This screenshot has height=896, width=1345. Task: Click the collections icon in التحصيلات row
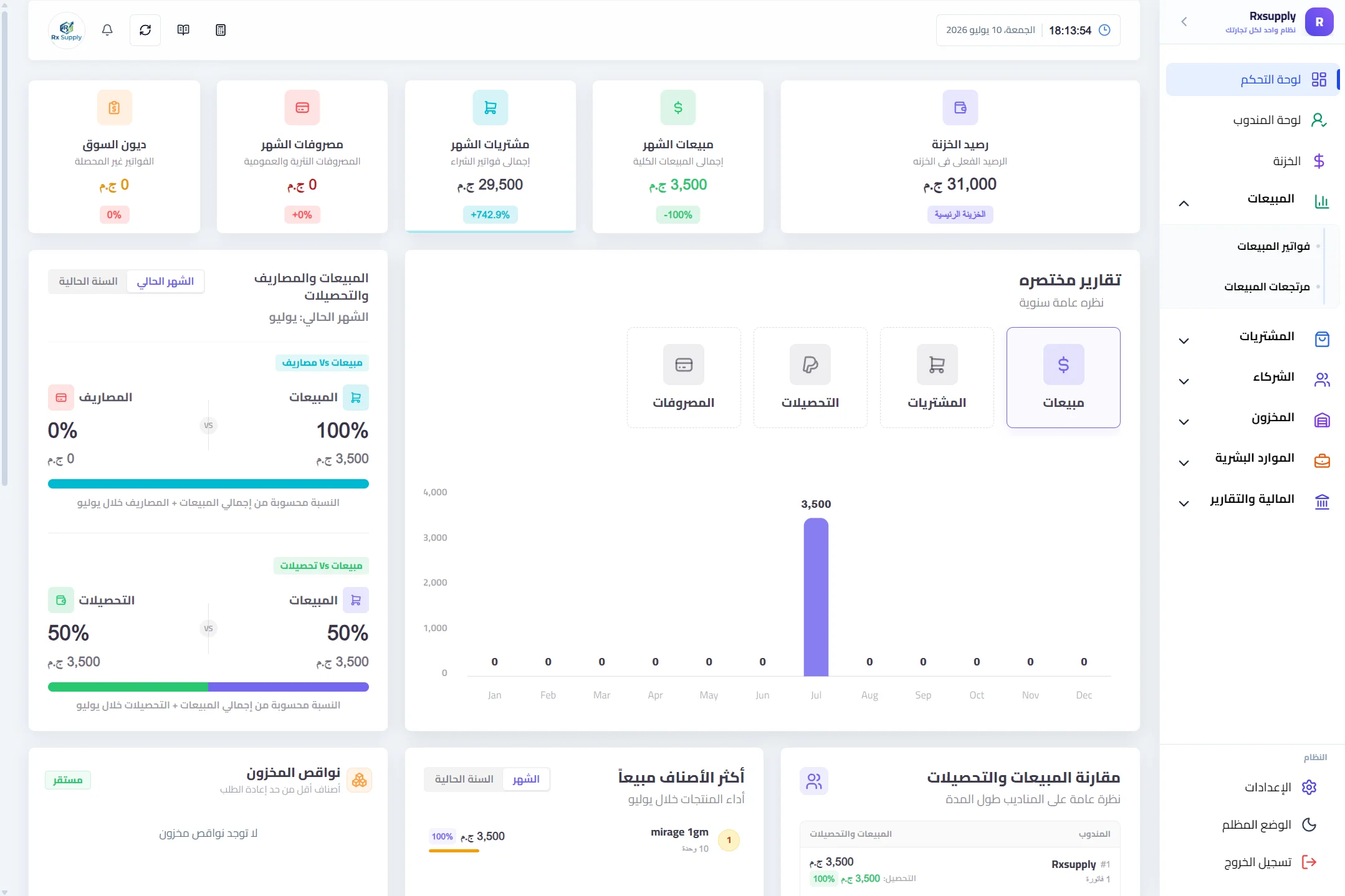point(61,600)
